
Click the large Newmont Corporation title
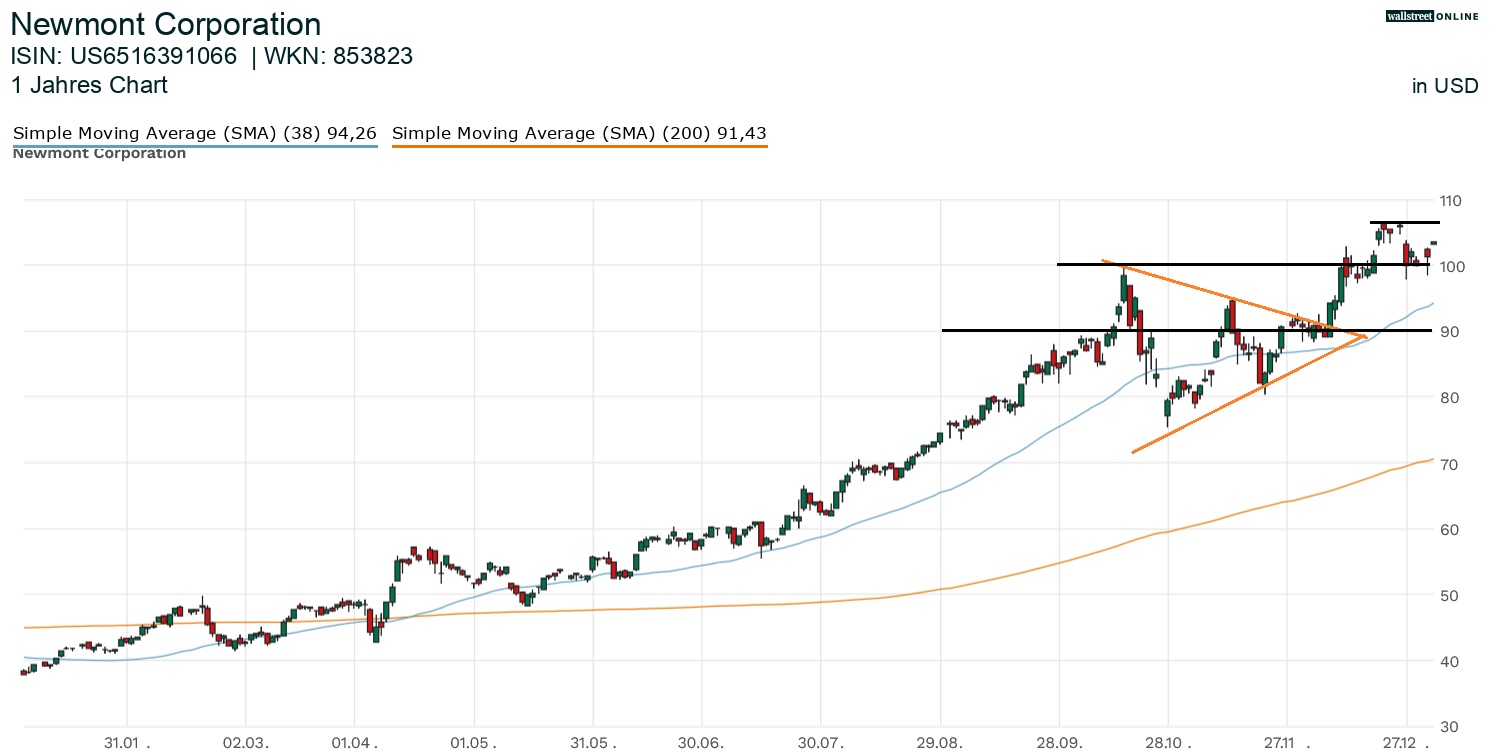(166, 25)
